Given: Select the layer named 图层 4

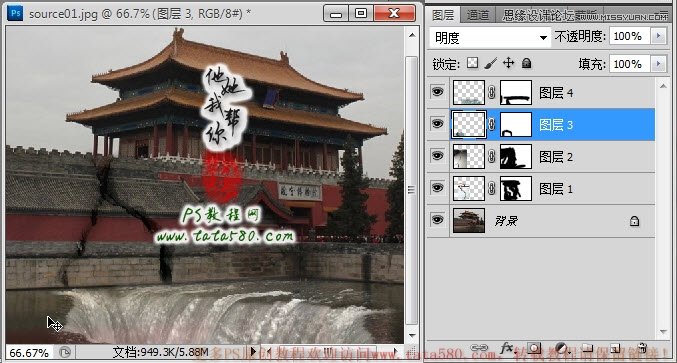Looking at the screenshot, I should (x=556, y=92).
